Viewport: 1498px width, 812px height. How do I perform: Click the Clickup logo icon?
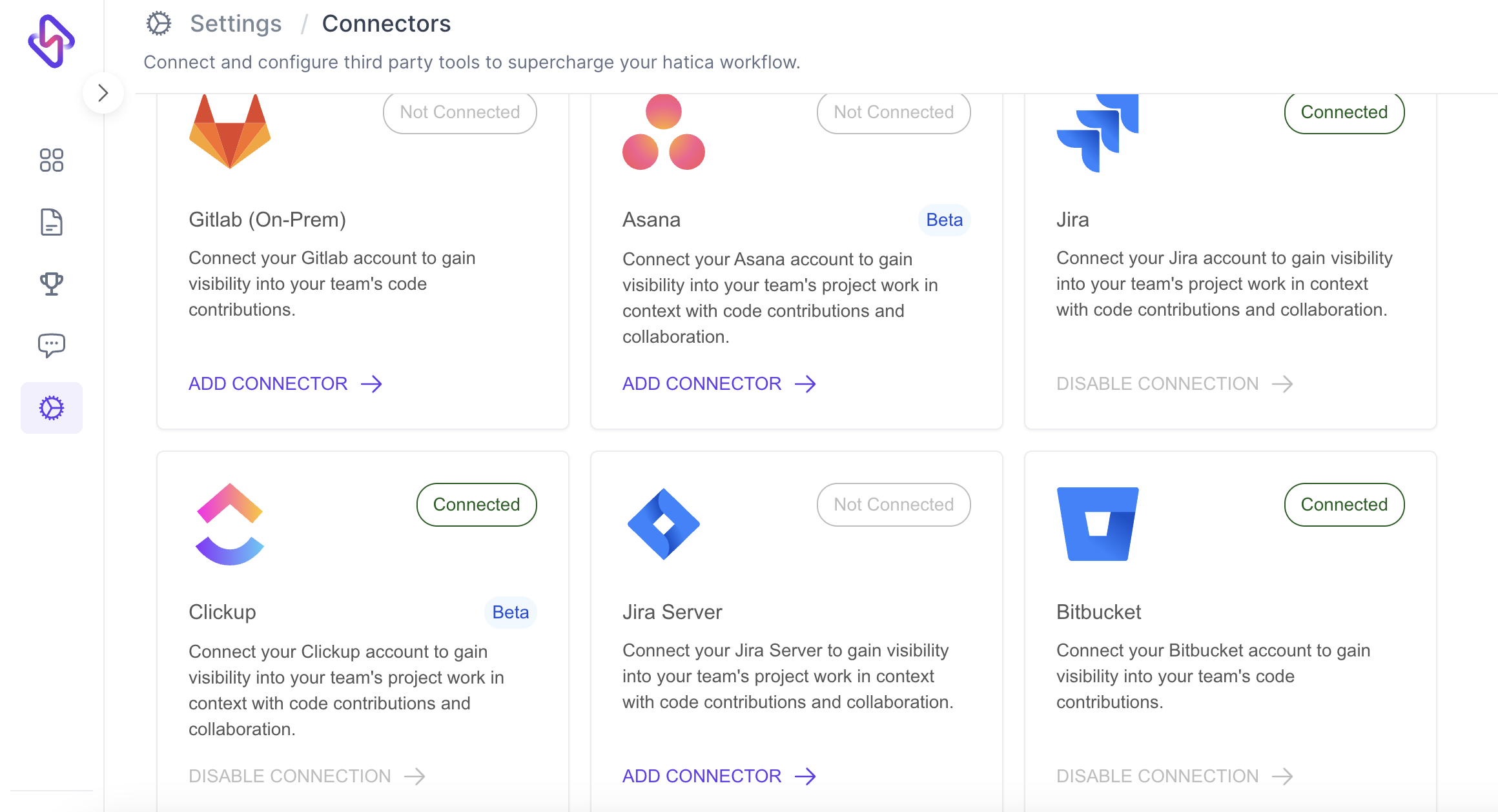click(x=230, y=523)
